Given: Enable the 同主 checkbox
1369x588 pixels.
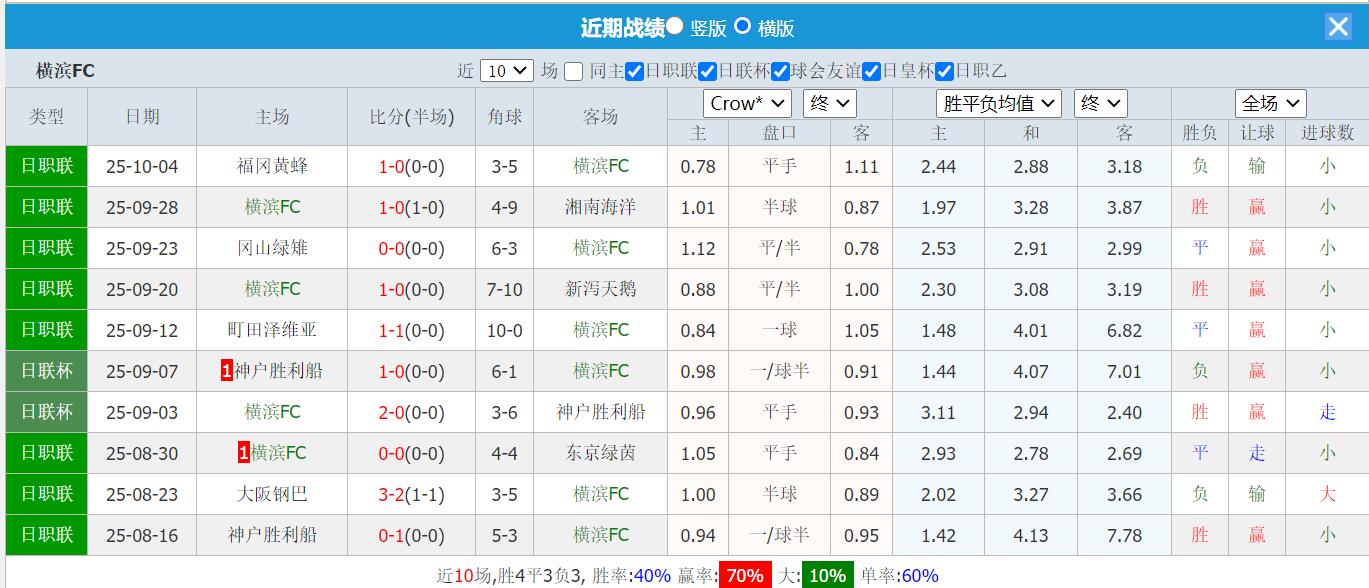Looking at the screenshot, I should 573,70.
